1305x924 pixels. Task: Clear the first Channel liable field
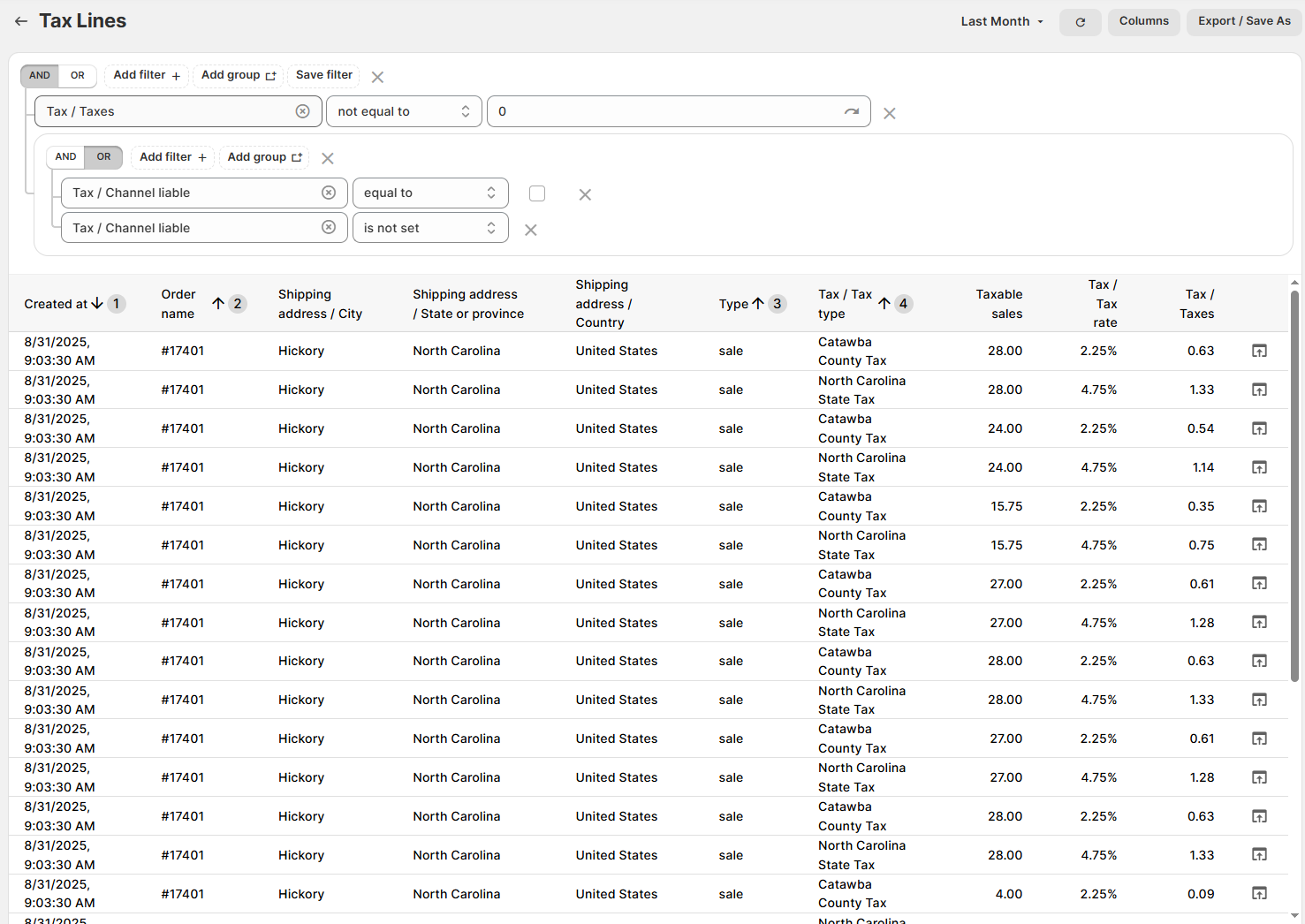click(x=328, y=193)
